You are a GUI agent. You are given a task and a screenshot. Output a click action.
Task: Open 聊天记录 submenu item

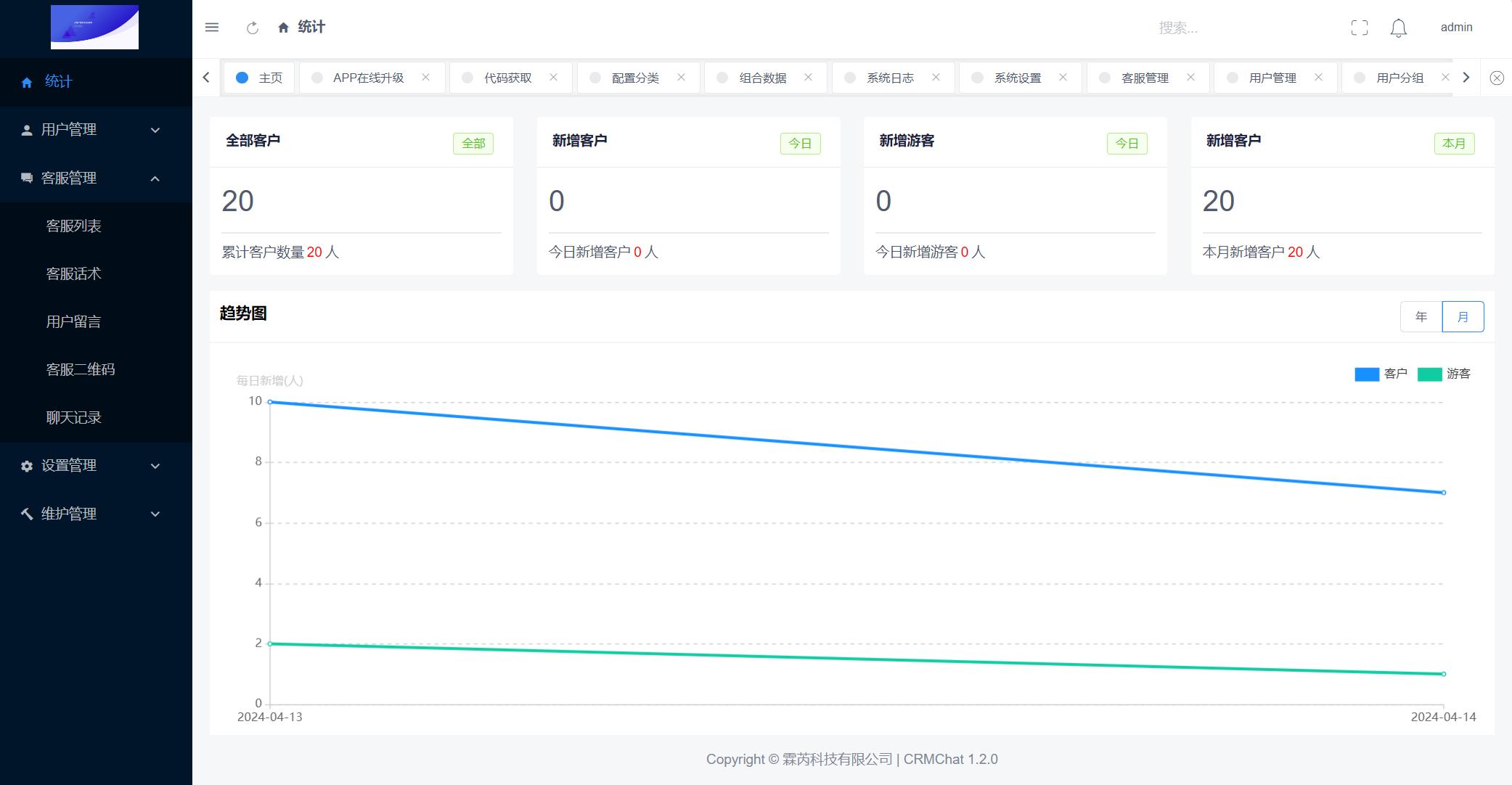pyautogui.click(x=96, y=417)
